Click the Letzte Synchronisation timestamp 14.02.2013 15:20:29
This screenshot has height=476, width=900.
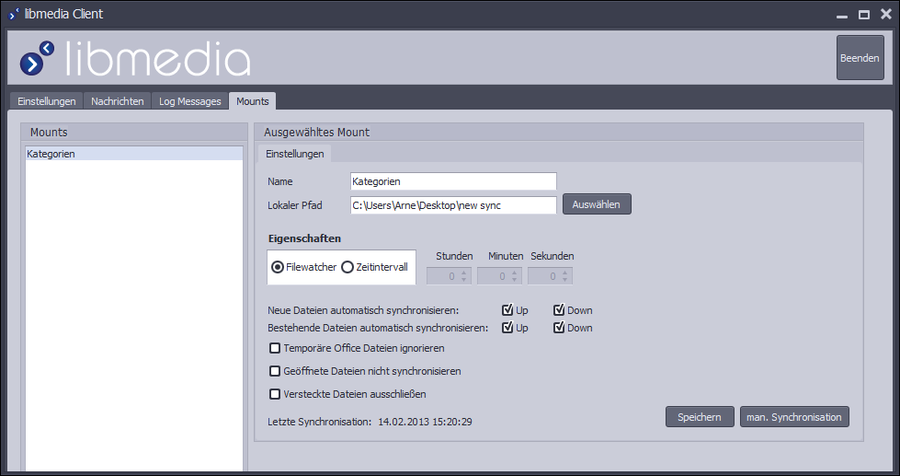425,422
